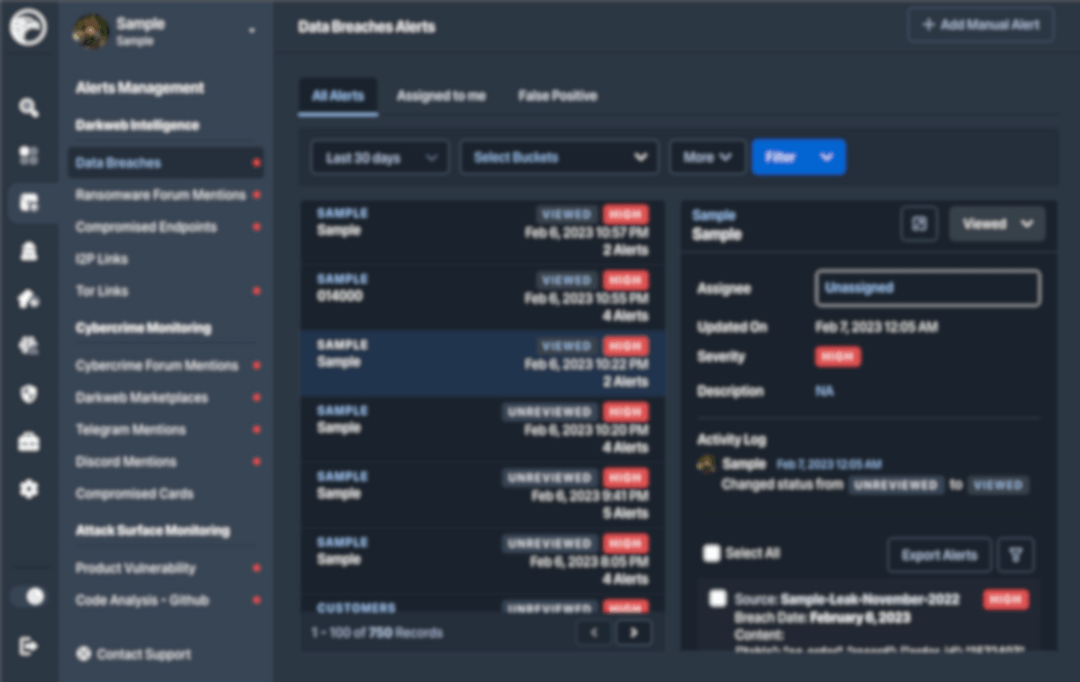Click the Unassigned assignee field
The width and height of the screenshot is (1080, 682).
928,288
